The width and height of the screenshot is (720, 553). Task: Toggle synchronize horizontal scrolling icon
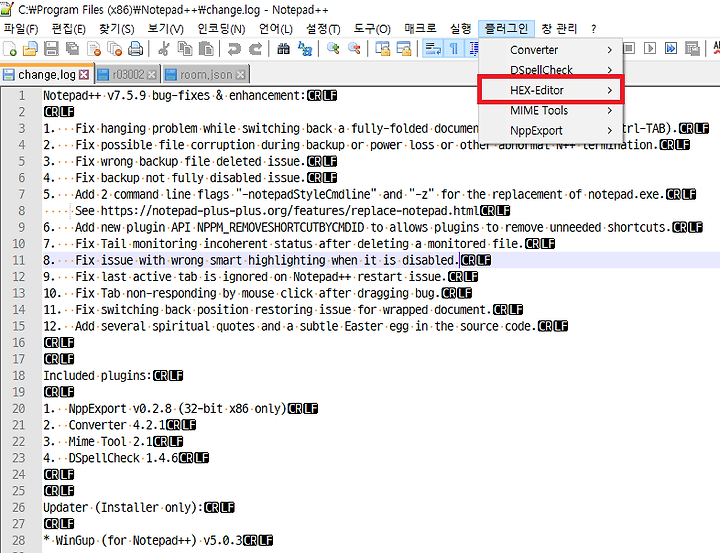404,49
